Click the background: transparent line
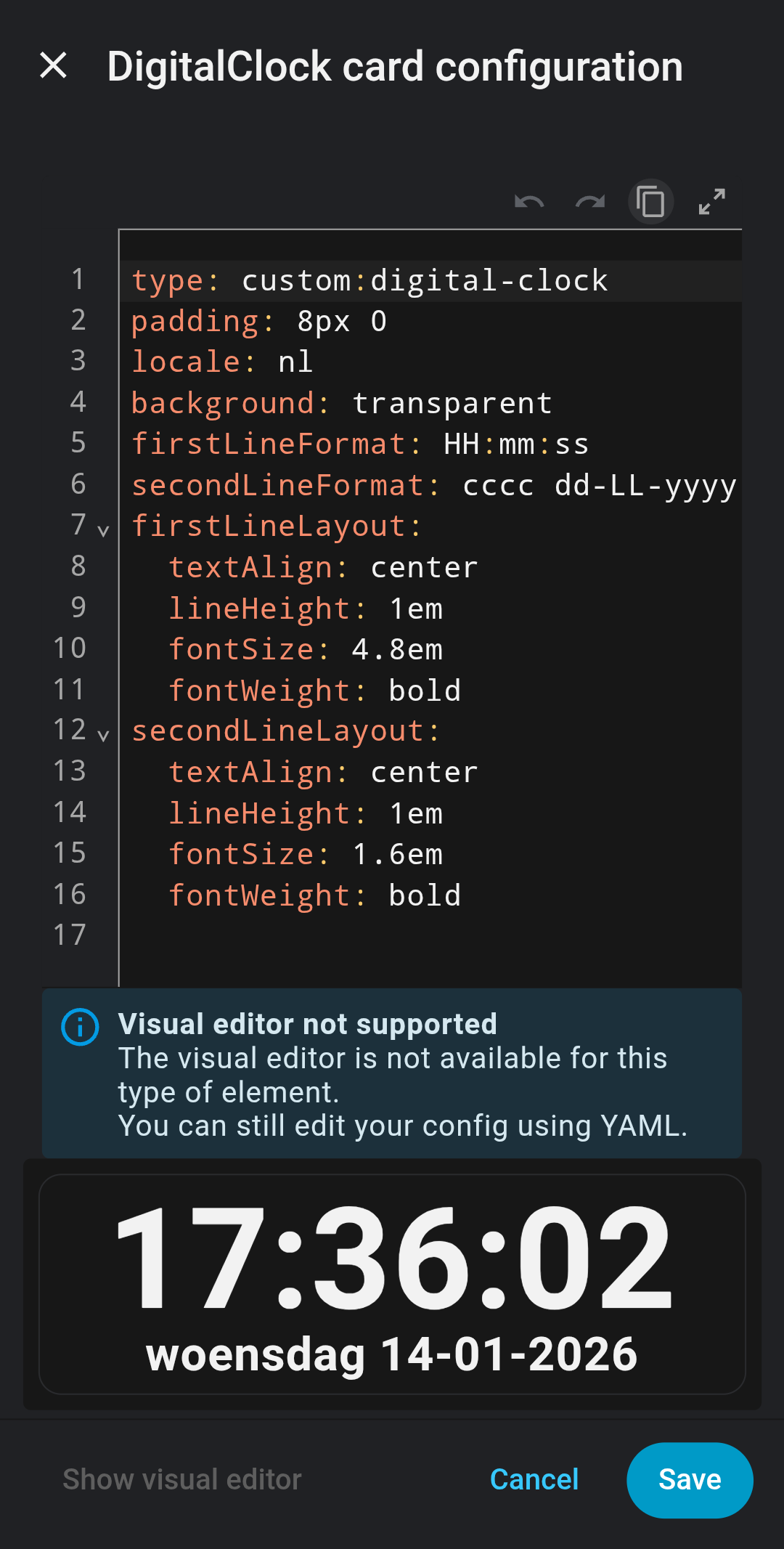 [x=341, y=403]
